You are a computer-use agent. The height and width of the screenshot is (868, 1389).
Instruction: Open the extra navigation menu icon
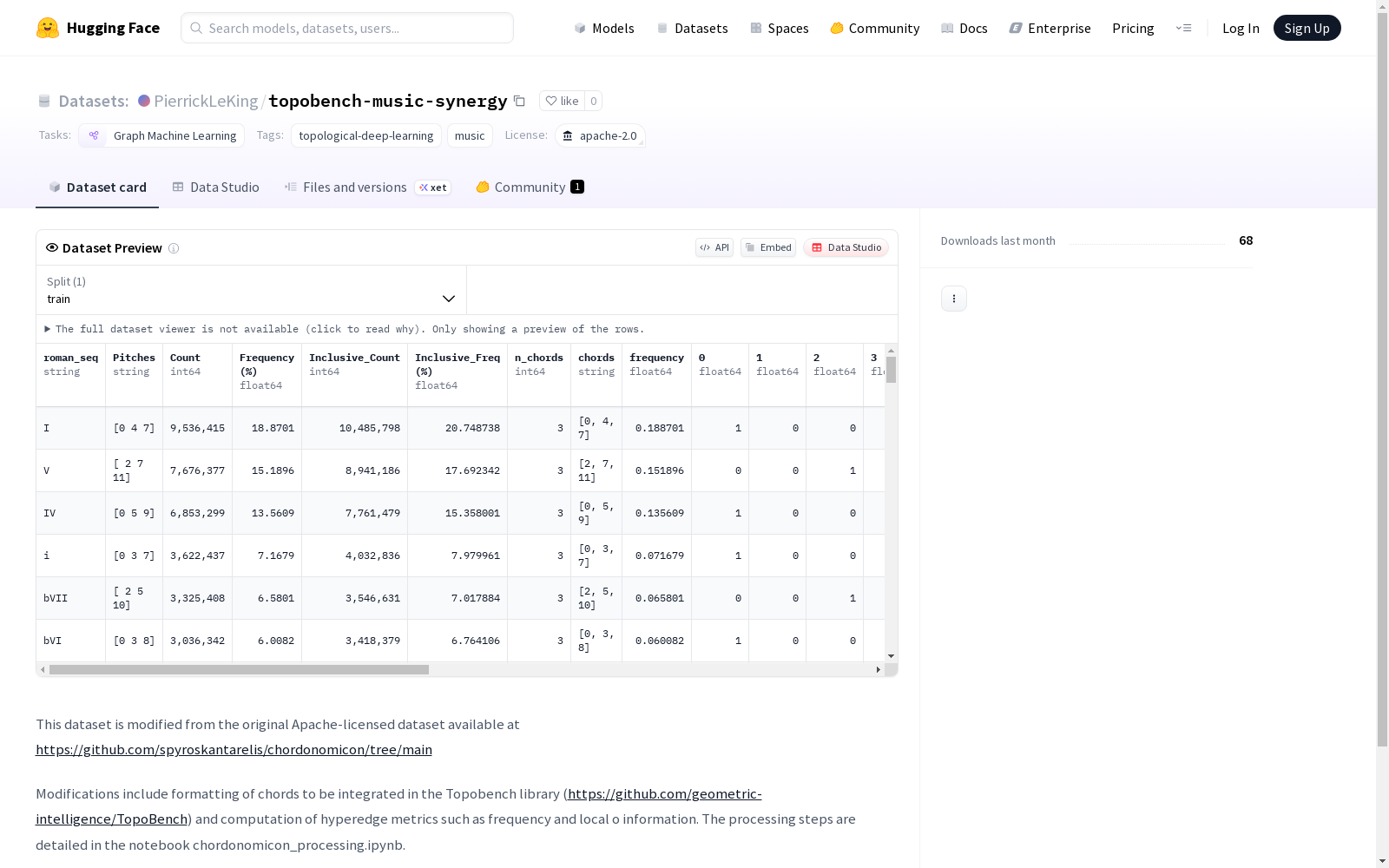(x=1183, y=28)
